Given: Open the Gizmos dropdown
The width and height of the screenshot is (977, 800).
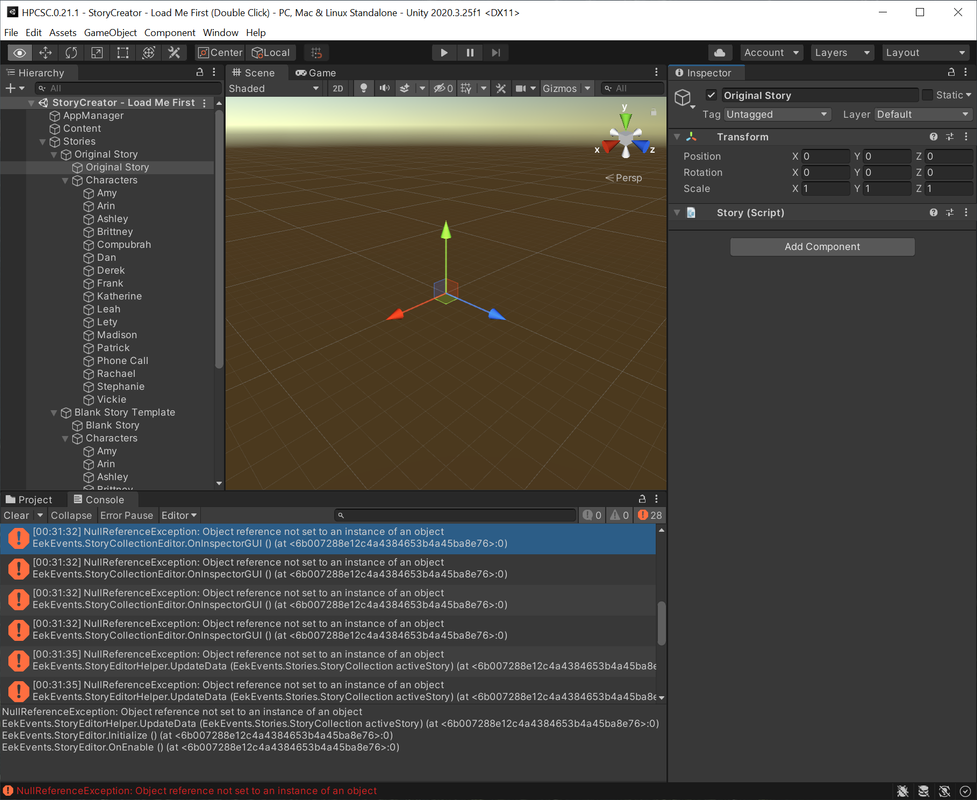Looking at the screenshot, I should point(566,88).
